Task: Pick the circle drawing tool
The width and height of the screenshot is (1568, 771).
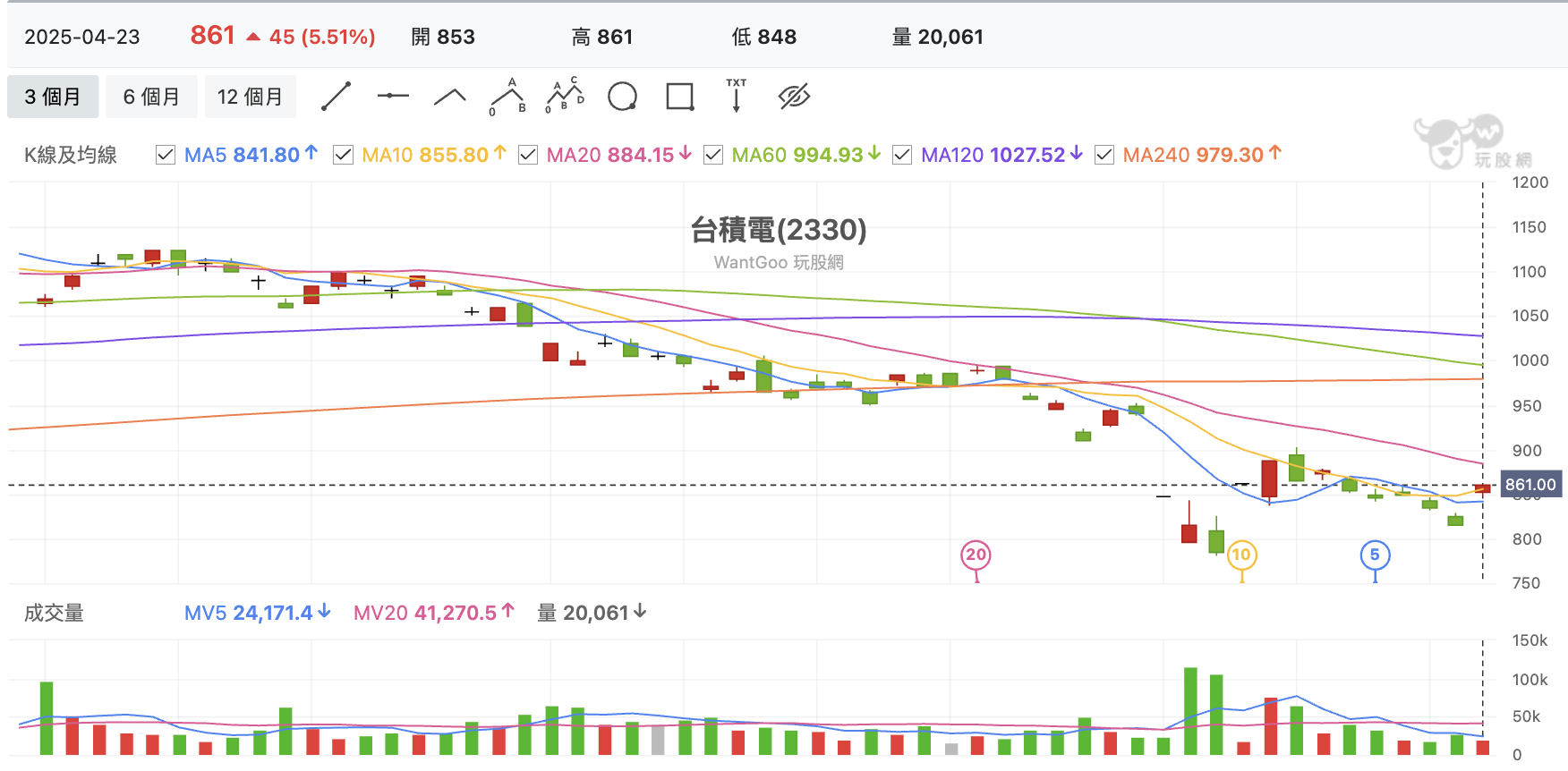Action: coord(622,97)
